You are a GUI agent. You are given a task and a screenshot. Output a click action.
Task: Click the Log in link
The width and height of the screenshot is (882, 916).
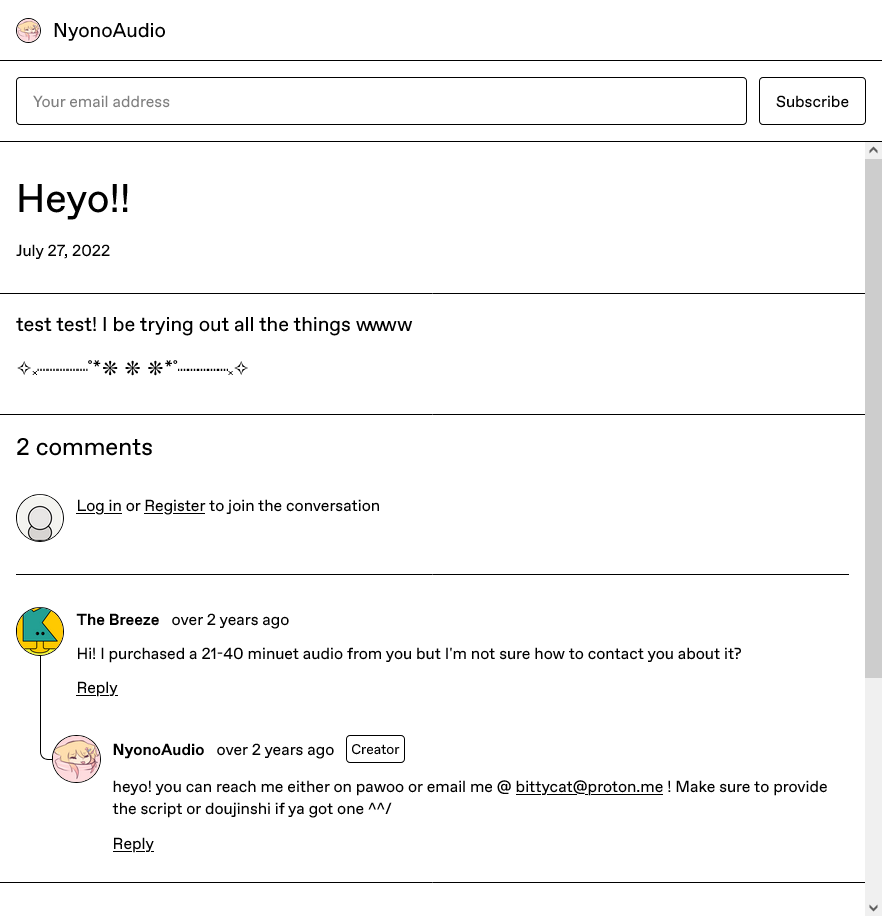[x=99, y=506]
